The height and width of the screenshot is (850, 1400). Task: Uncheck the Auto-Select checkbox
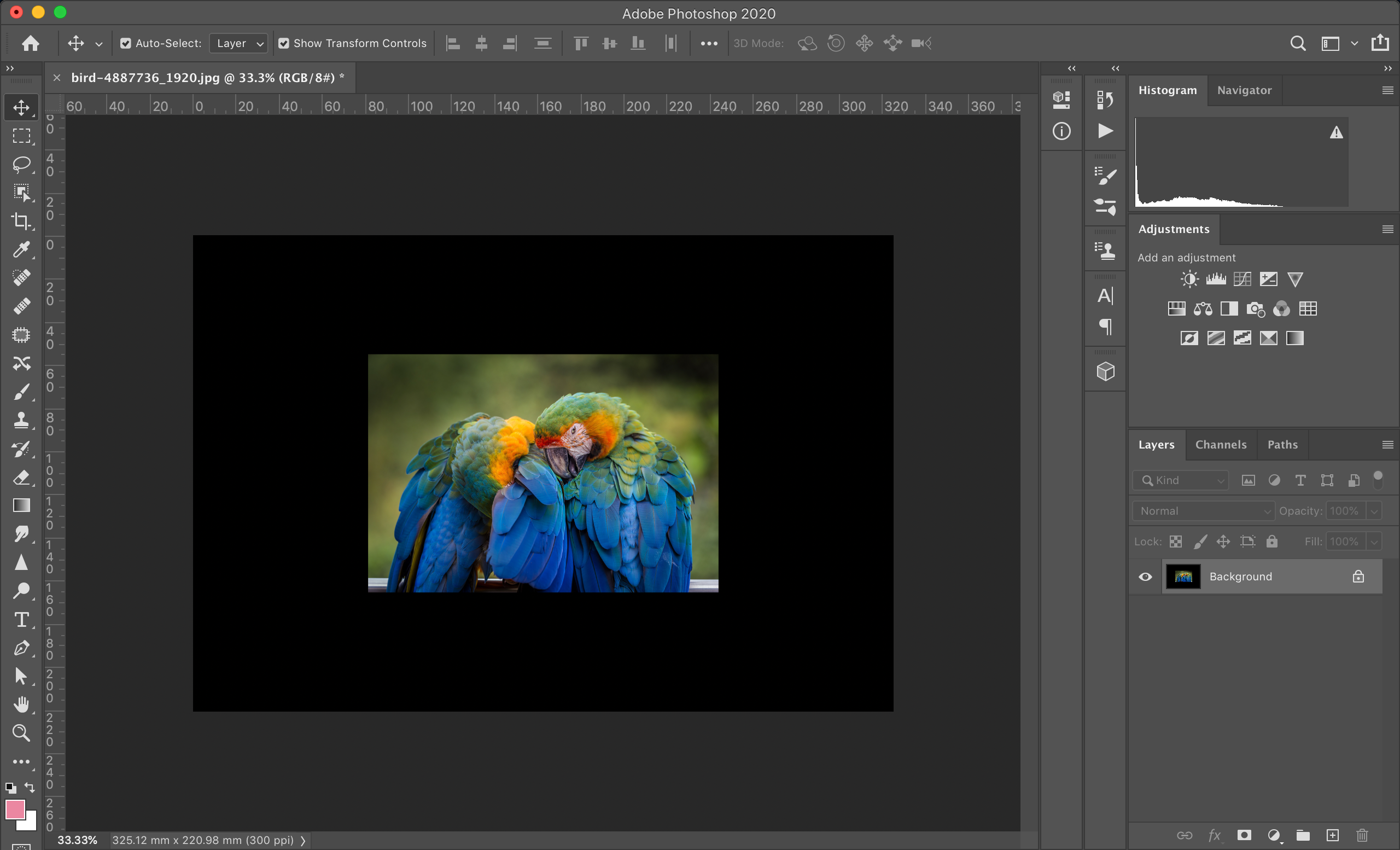(x=126, y=43)
